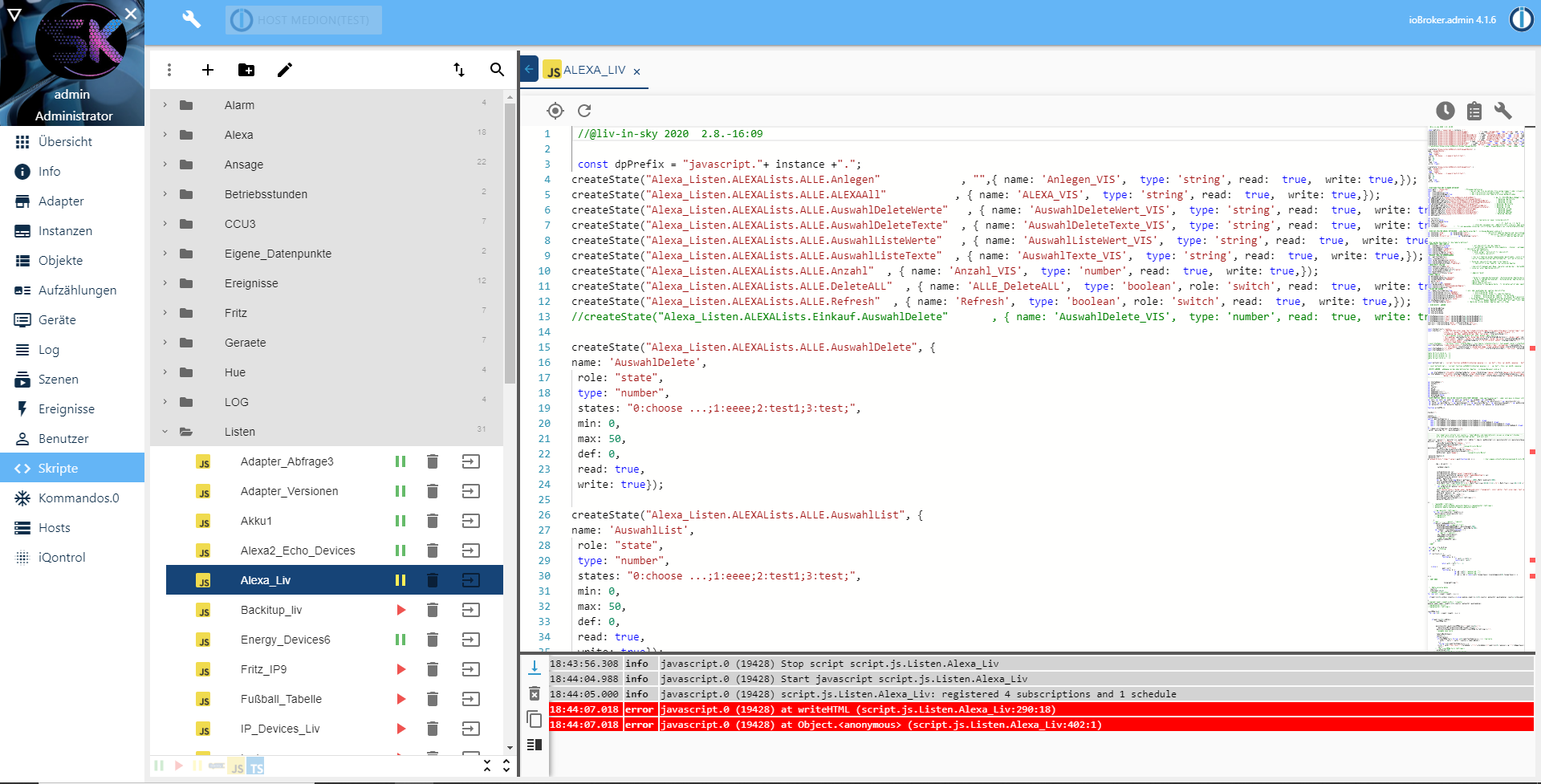Close the navigation drawer with X
The width and height of the screenshot is (1541, 784).
(x=131, y=14)
